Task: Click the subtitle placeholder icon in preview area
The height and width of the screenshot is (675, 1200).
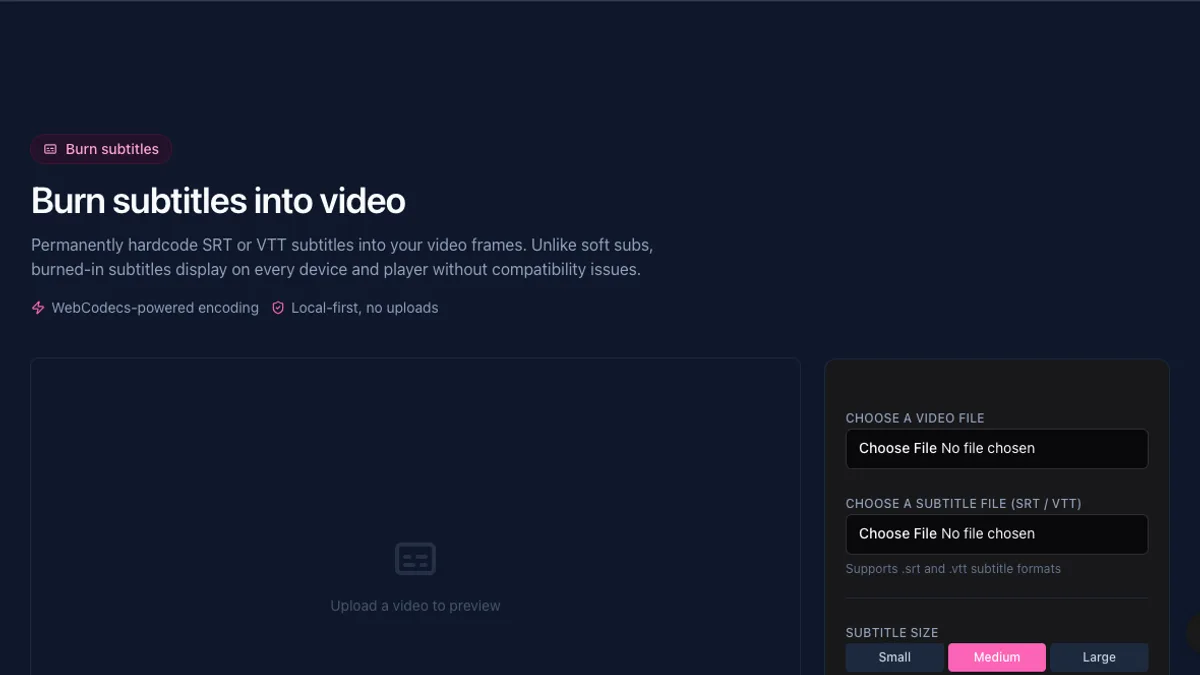Action: (x=415, y=558)
